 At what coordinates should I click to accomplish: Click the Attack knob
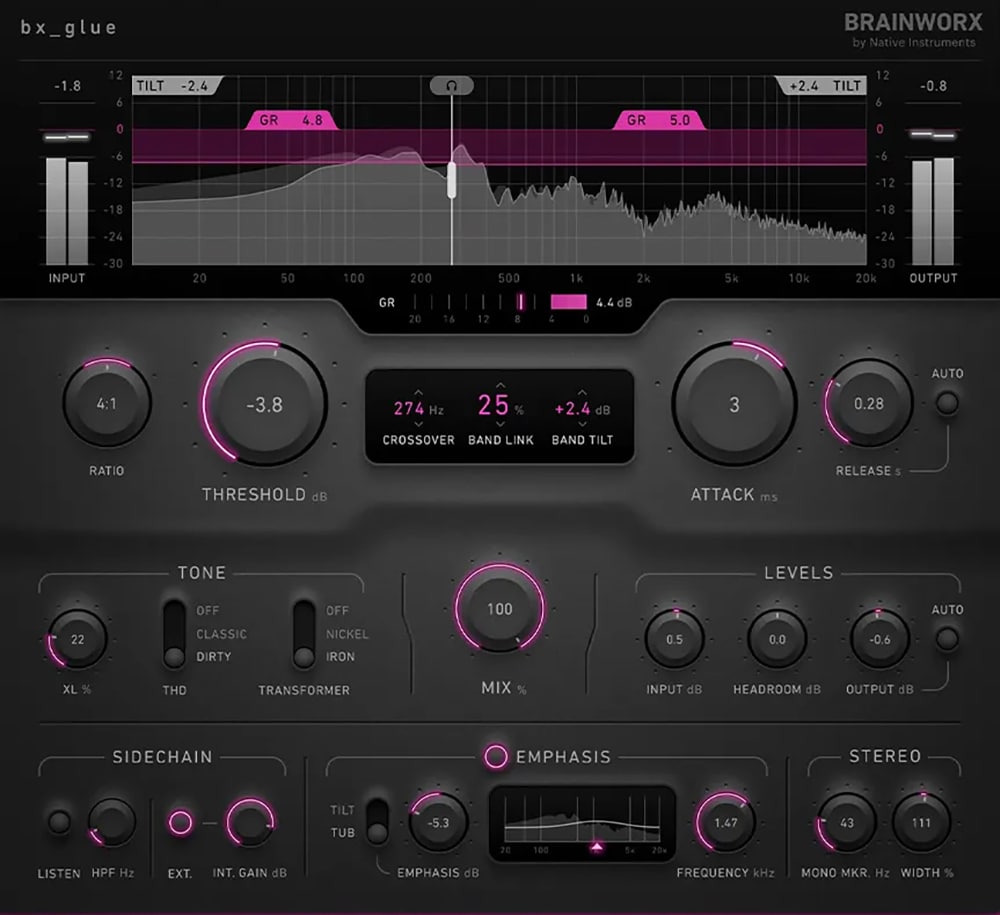(x=734, y=405)
